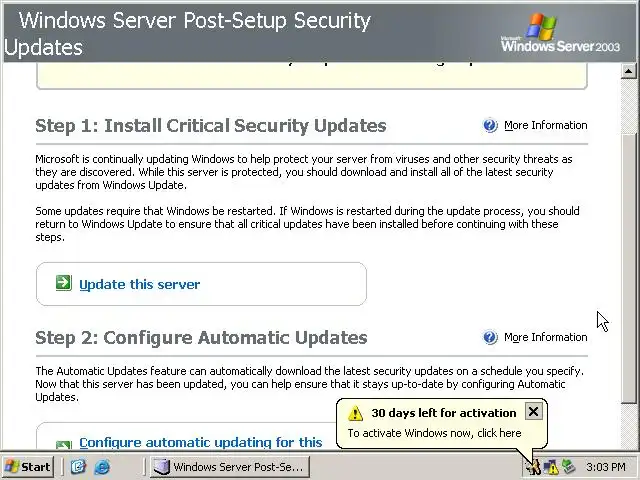Image resolution: width=640 pixels, height=480 pixels.
Task: Click the yellow security warning tray icon
Action: tap(551, 467)
